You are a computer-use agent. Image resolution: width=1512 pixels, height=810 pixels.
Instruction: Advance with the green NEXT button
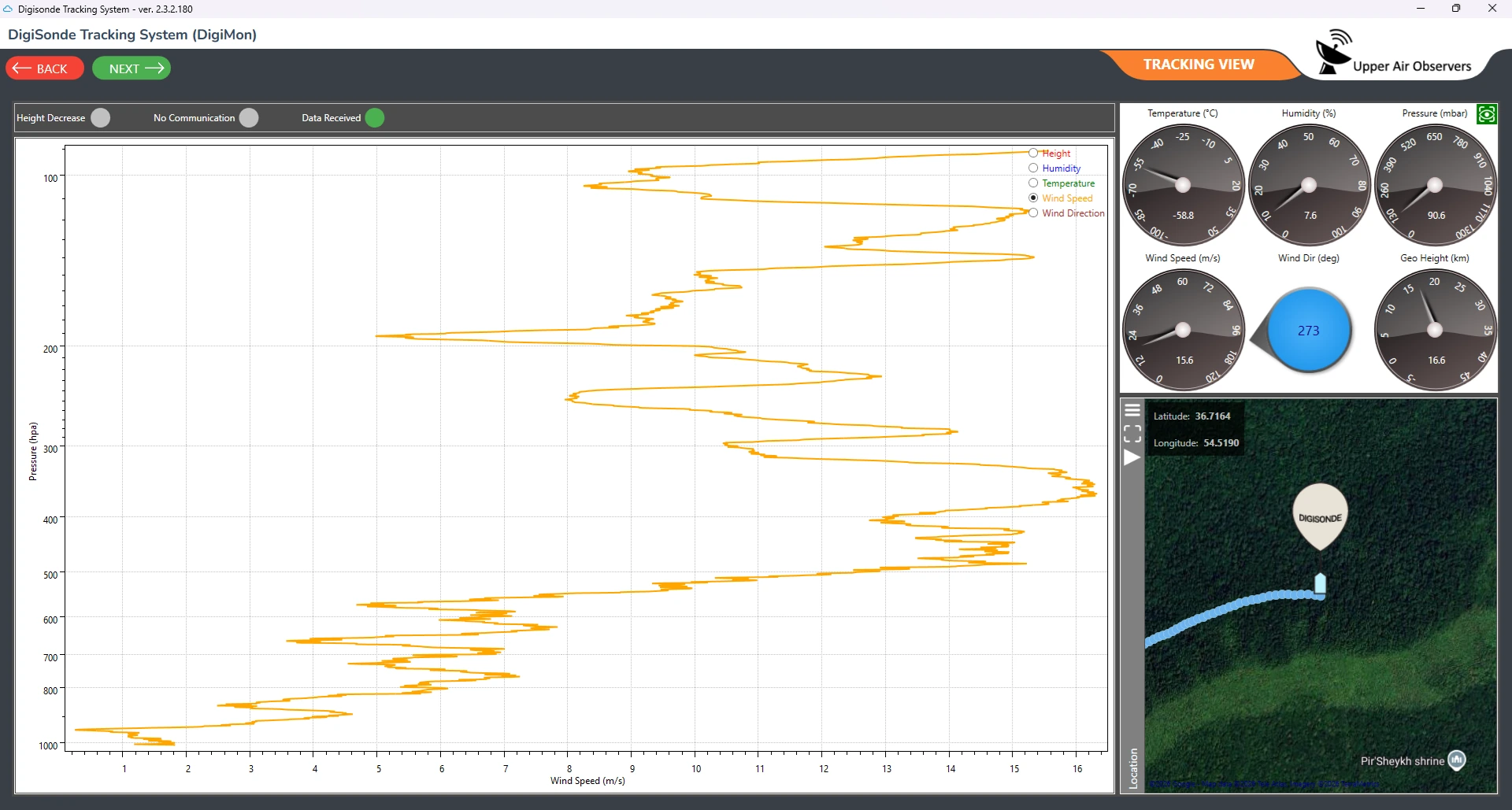[132, 68]
